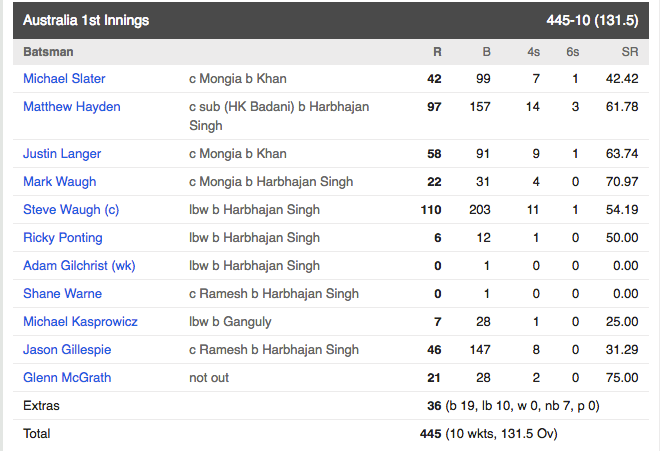The image size is (662, 451).
Task: Click the Australia 1st Innings header
Action: click(86, 20)
